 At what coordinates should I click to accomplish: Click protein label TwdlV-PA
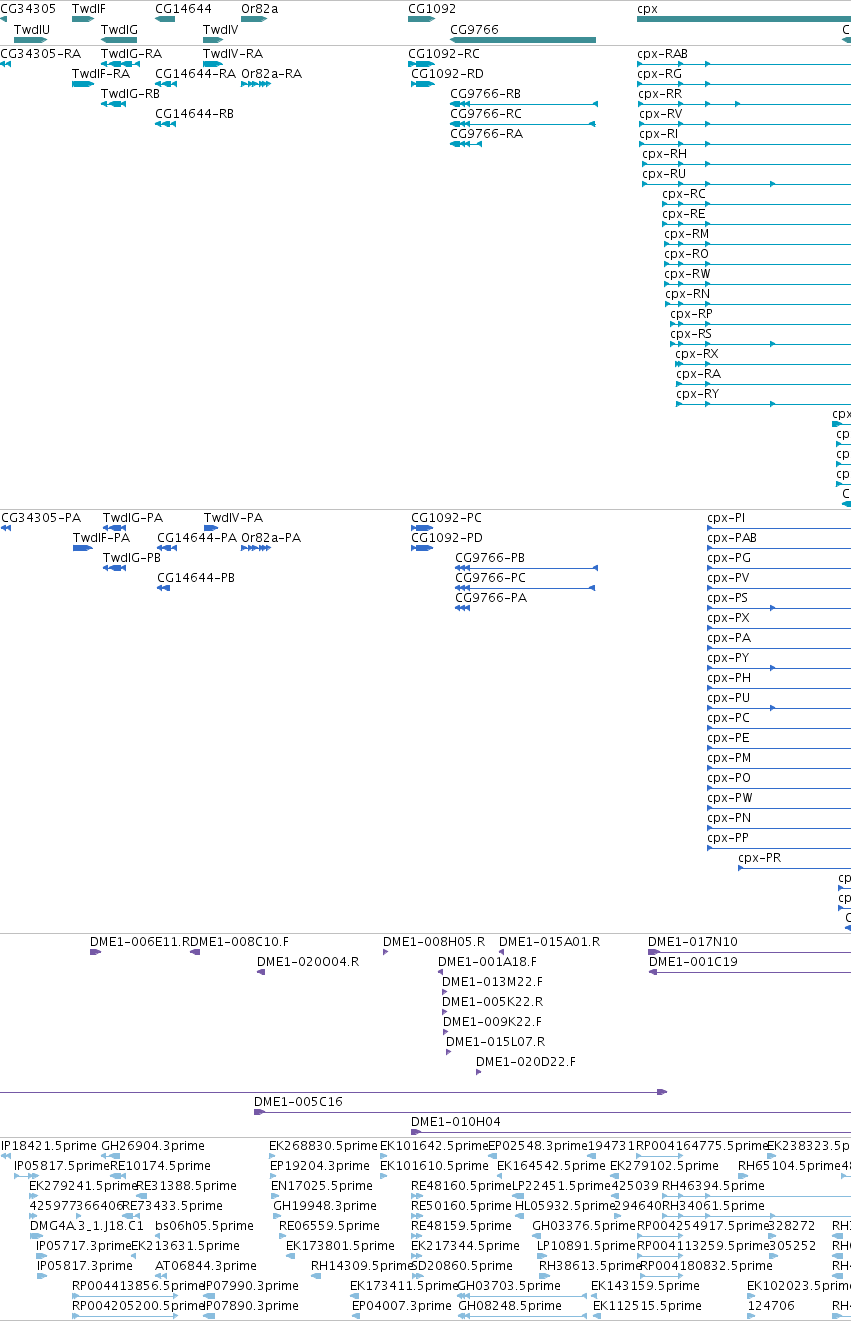coord(233,518)
